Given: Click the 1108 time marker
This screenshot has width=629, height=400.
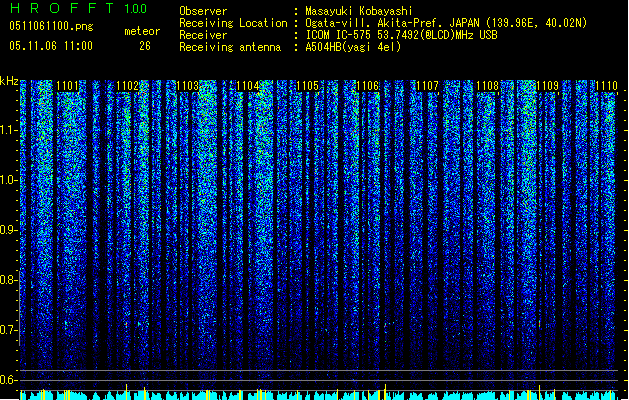Looking at the screenshot, I should [487, 86].
